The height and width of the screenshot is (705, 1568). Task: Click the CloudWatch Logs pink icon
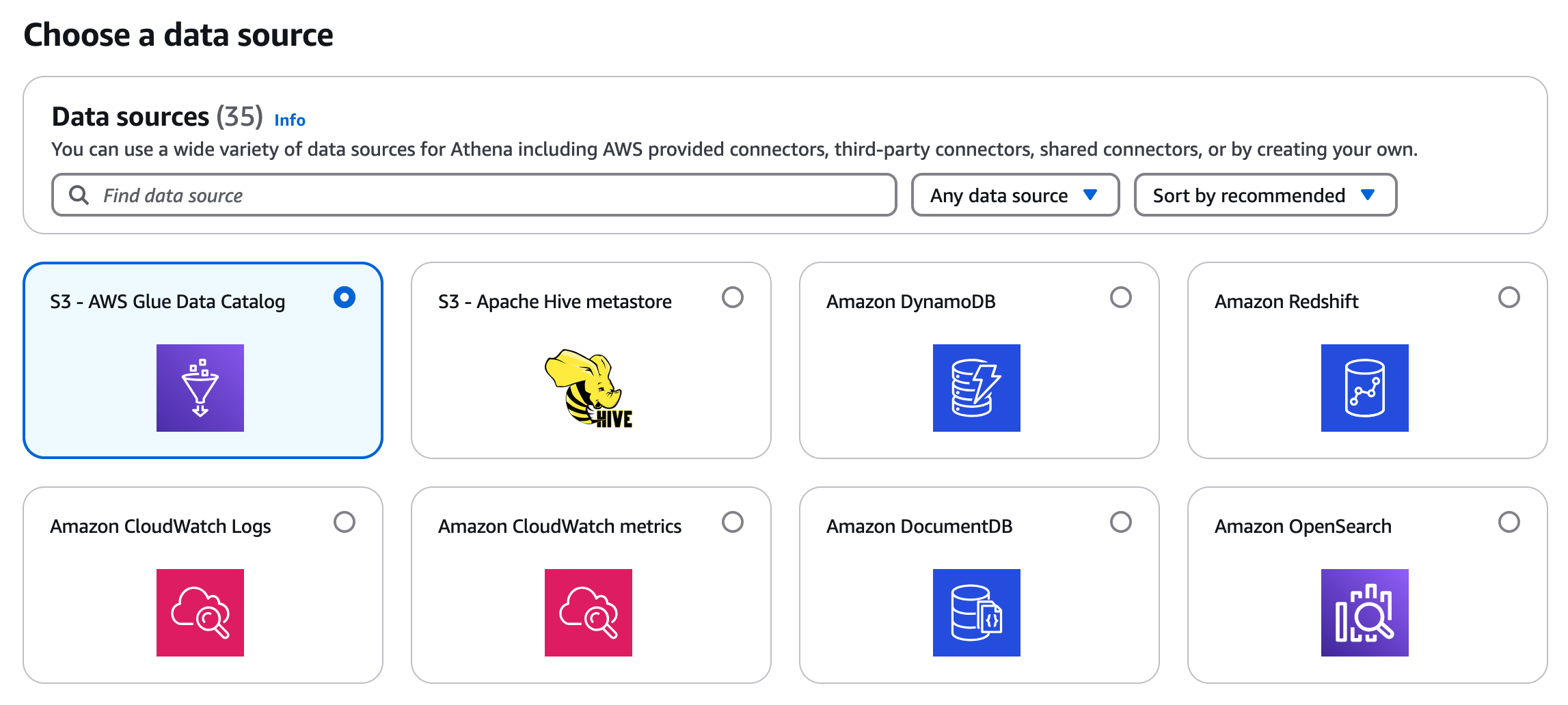click(200, 613)
